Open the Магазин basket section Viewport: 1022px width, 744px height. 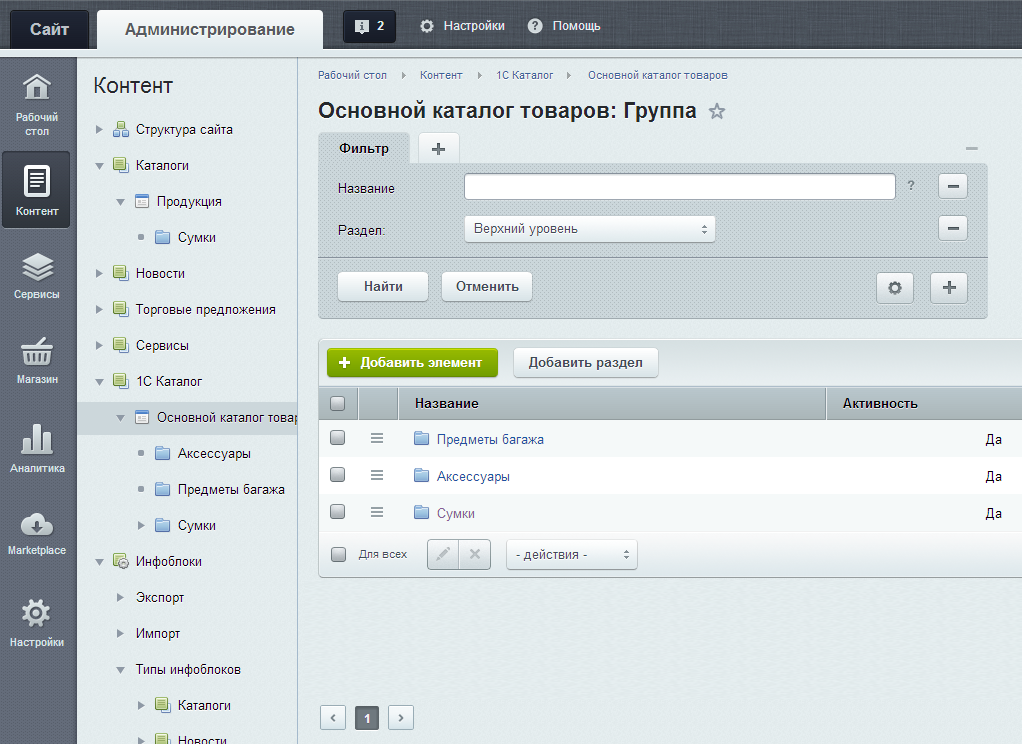click(x=36, y=360)
